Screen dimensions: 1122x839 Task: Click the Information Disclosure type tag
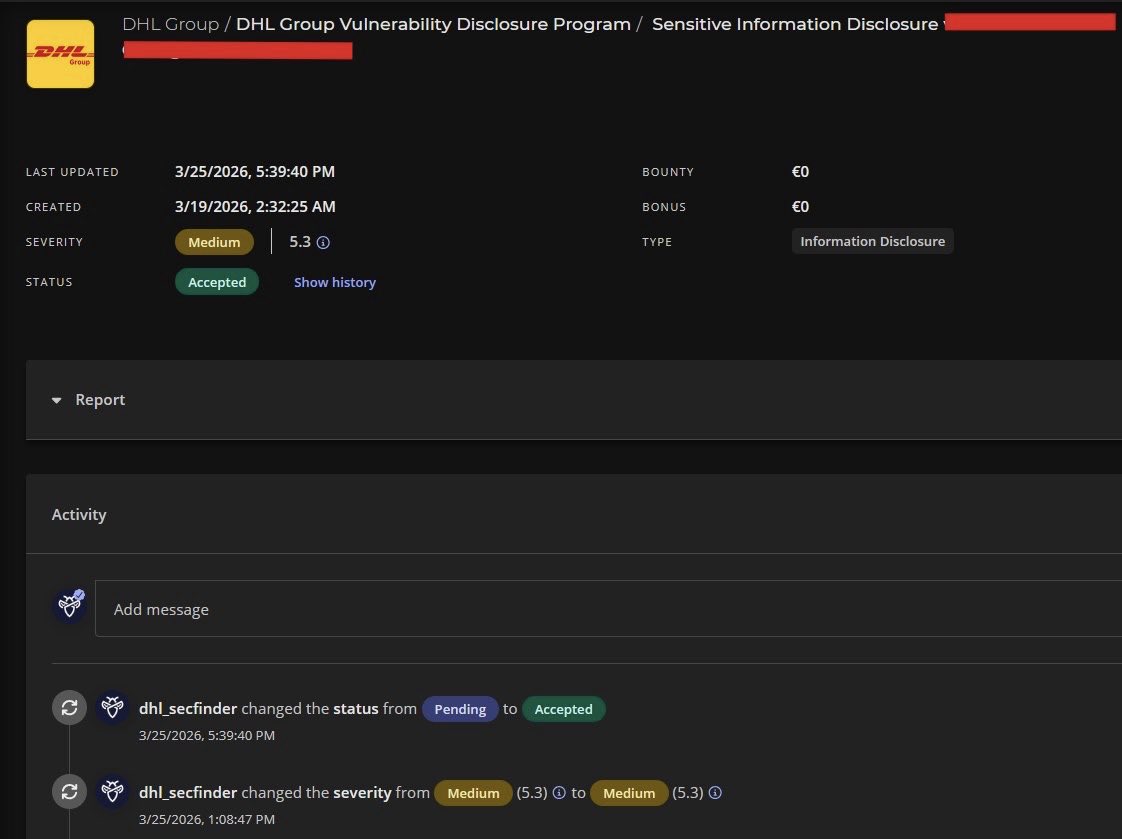[872, 241]
